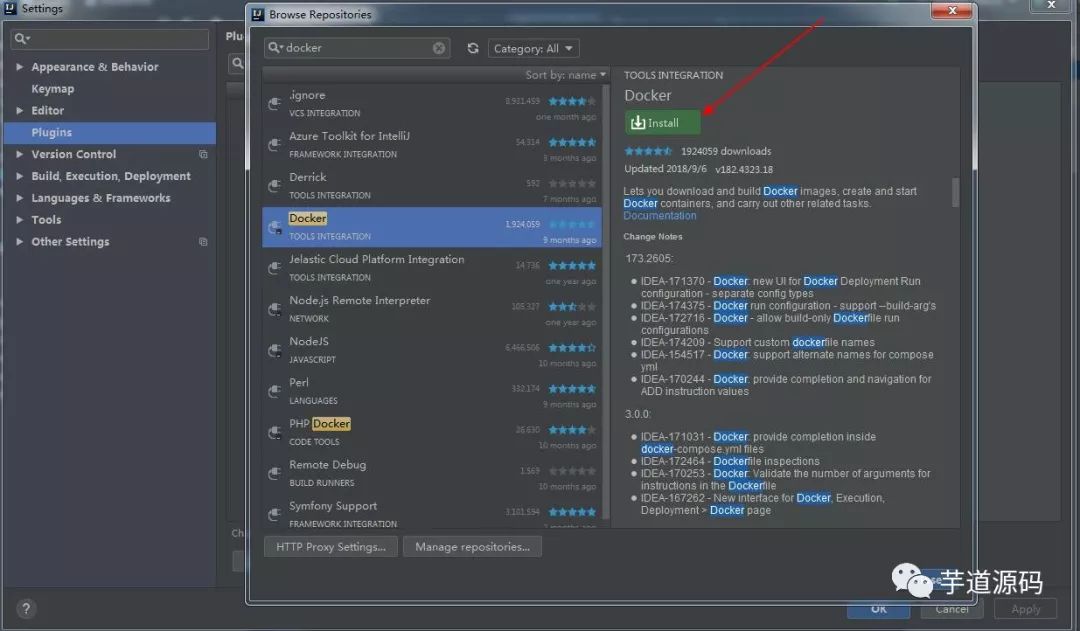1080x631 pixels.
Task: Expand Languages & Frameworks node
Action: [x=19, y=198]
